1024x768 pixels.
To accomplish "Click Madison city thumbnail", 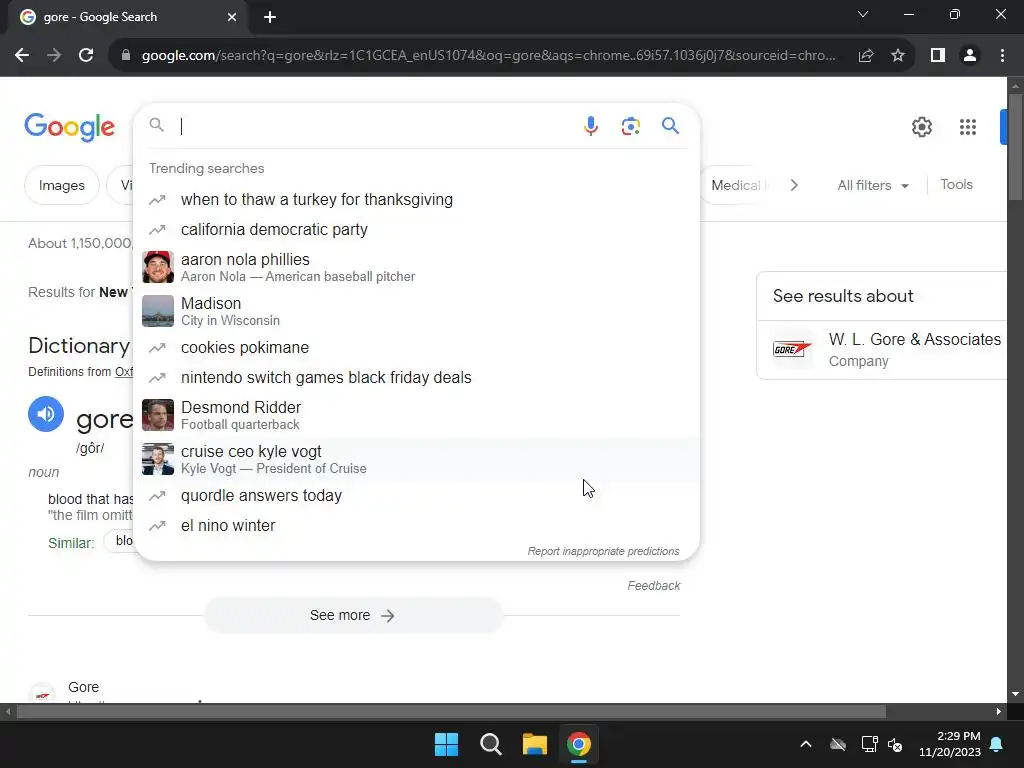I will (158, 312).
